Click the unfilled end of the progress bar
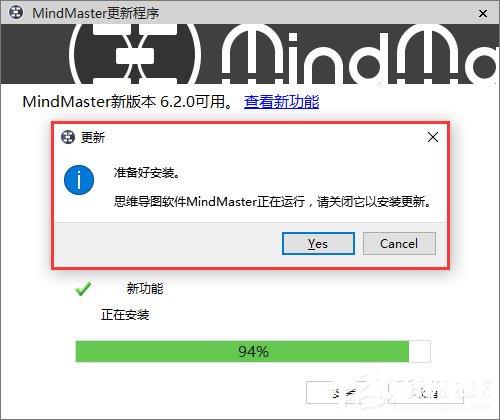 pos(420,351)
